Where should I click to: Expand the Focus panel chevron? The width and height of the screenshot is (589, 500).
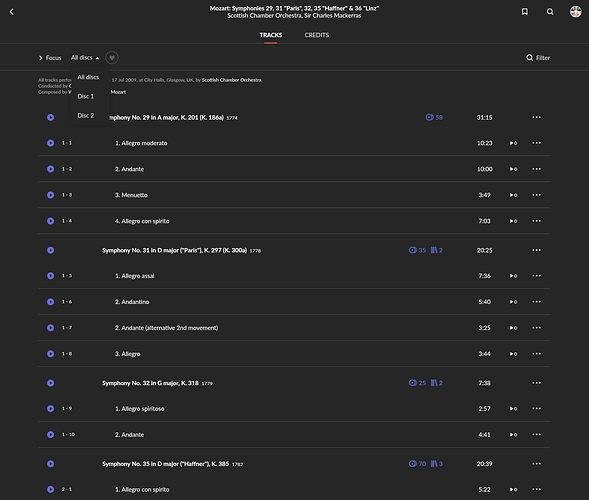[41, 58]
